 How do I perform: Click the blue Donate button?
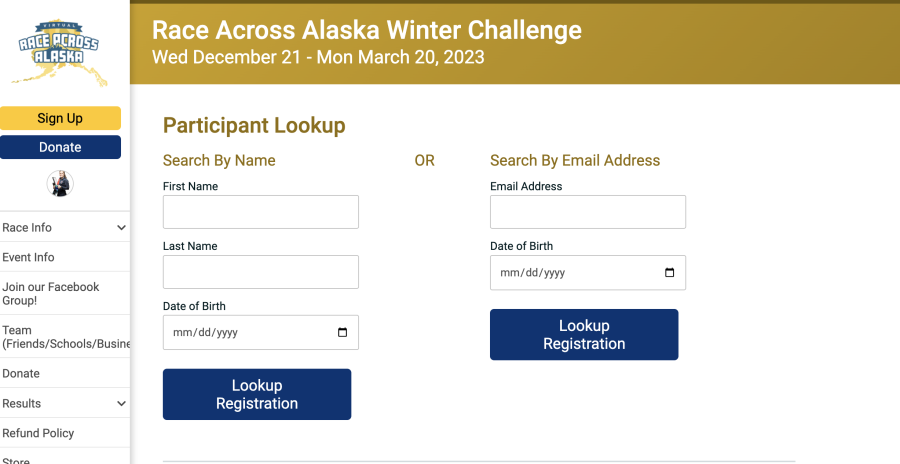click(60, 147)
